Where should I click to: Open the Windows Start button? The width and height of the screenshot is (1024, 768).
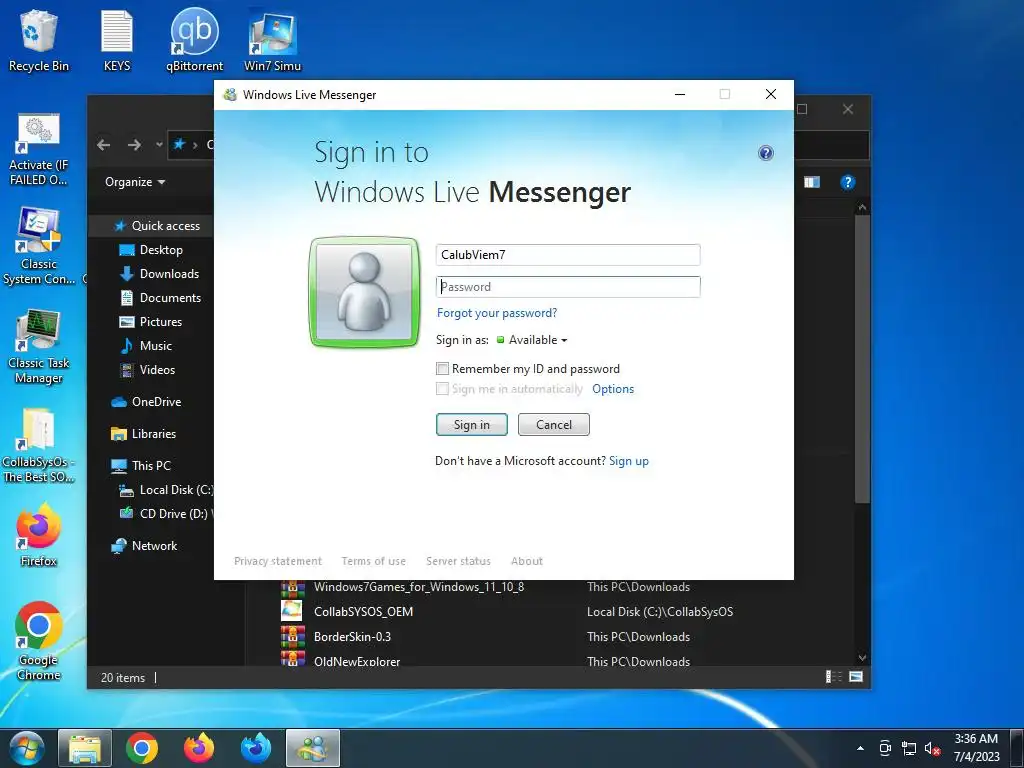[x=27, y=748]
